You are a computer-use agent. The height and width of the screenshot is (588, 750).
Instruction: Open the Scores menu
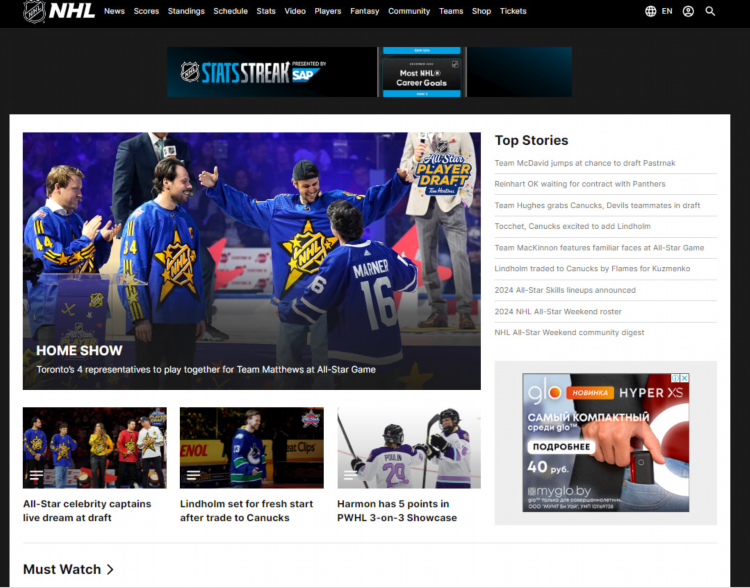coord(146,11)
